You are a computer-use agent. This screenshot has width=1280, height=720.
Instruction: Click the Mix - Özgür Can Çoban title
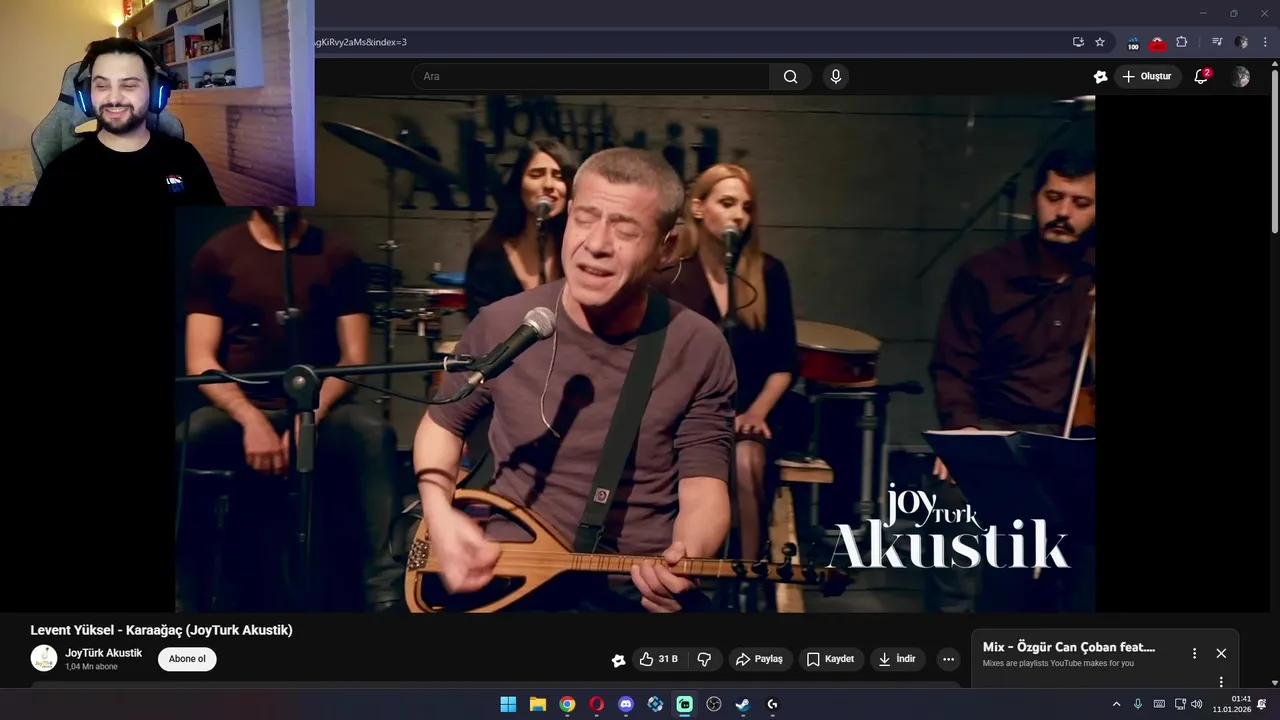click(1069, 647)
